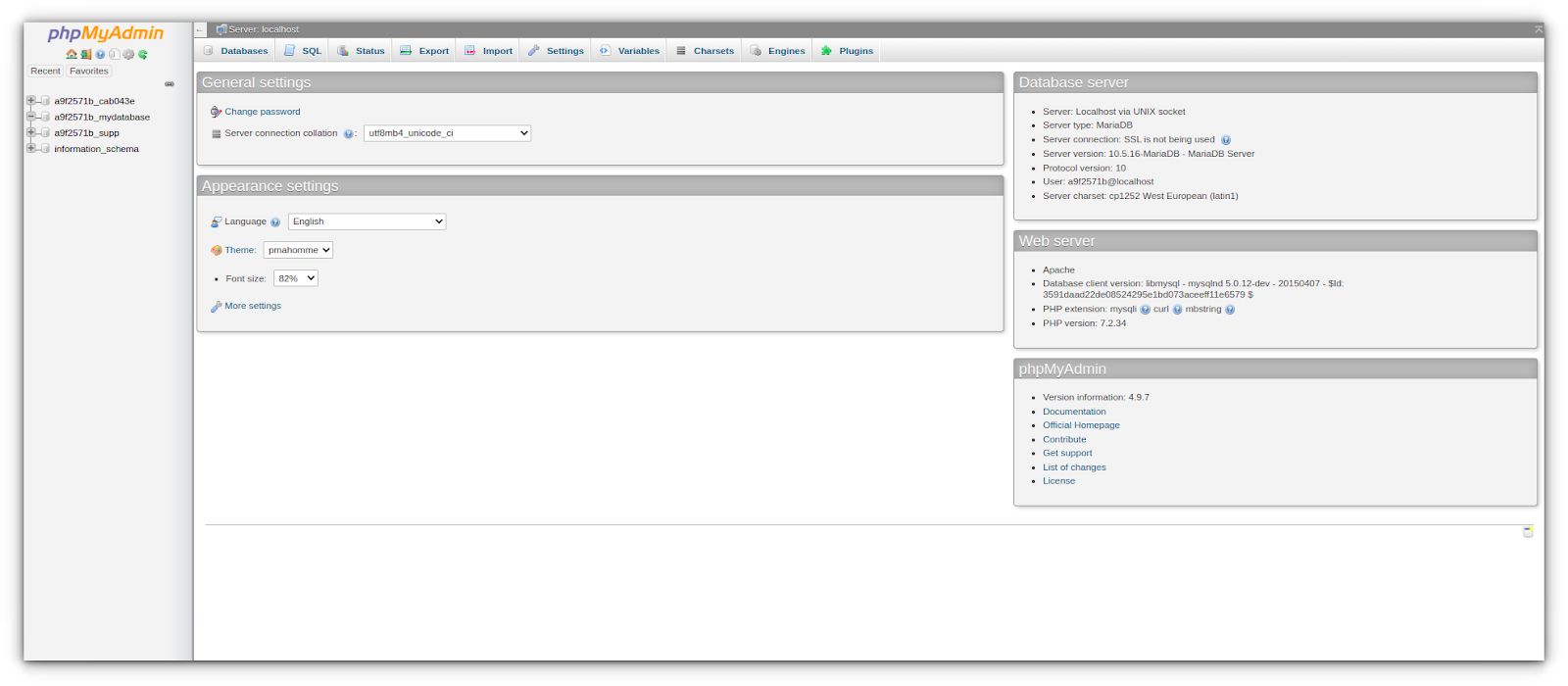Select the information_schema database name

pos(96,149)
